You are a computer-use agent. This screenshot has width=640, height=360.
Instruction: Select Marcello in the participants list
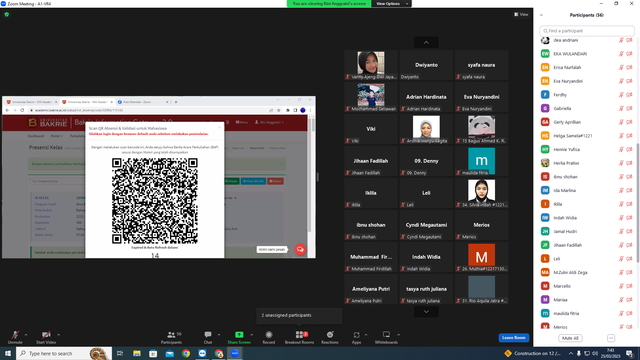587,286
